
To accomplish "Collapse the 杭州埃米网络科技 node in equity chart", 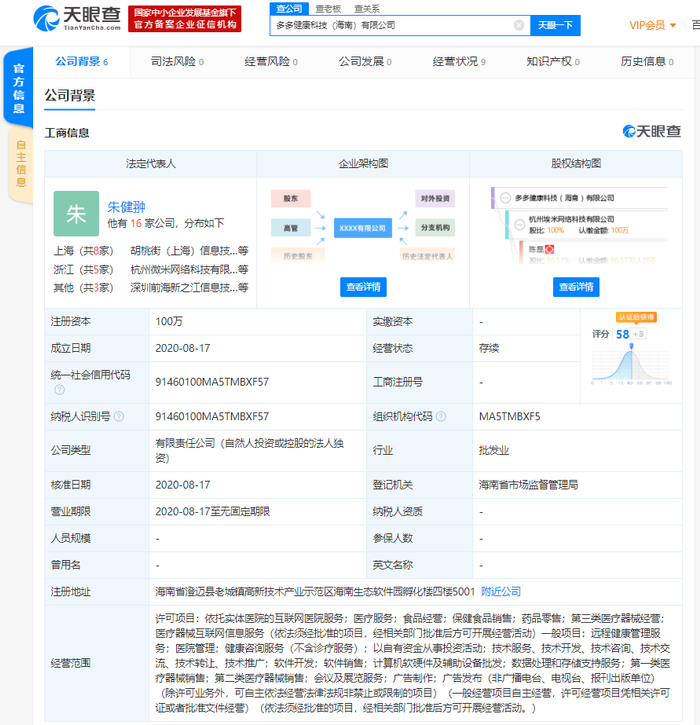I will [x=520, y=225].
